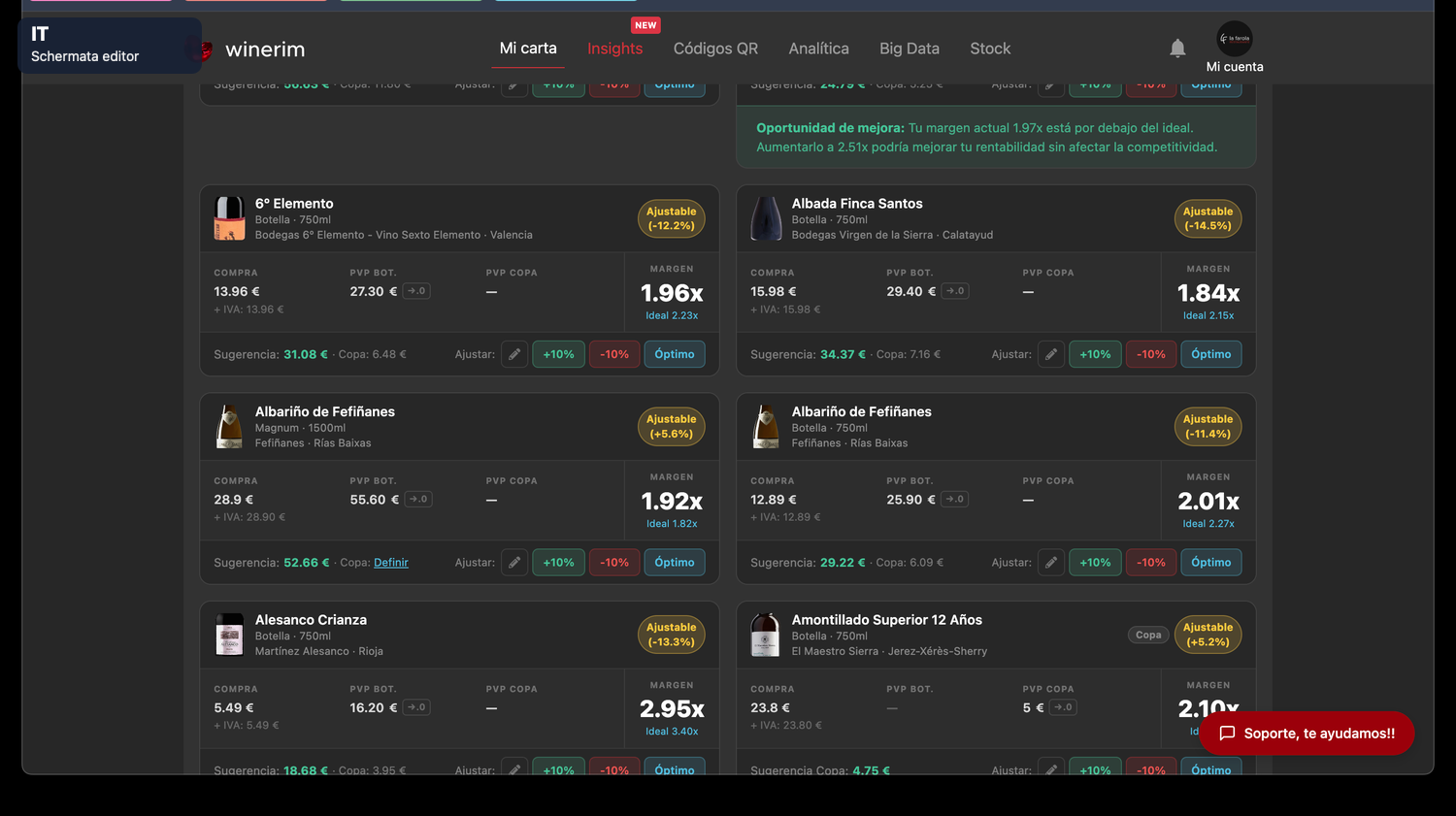
Task: Apply Óptimo on the Albariño 750ml card
Action: coord(1211,563)
